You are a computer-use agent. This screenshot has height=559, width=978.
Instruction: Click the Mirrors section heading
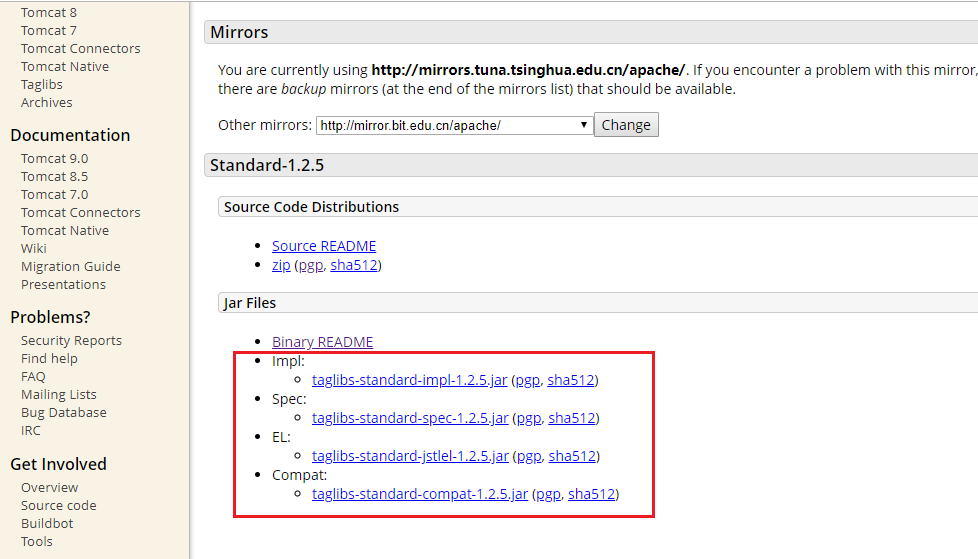click(x=240, y=32)
